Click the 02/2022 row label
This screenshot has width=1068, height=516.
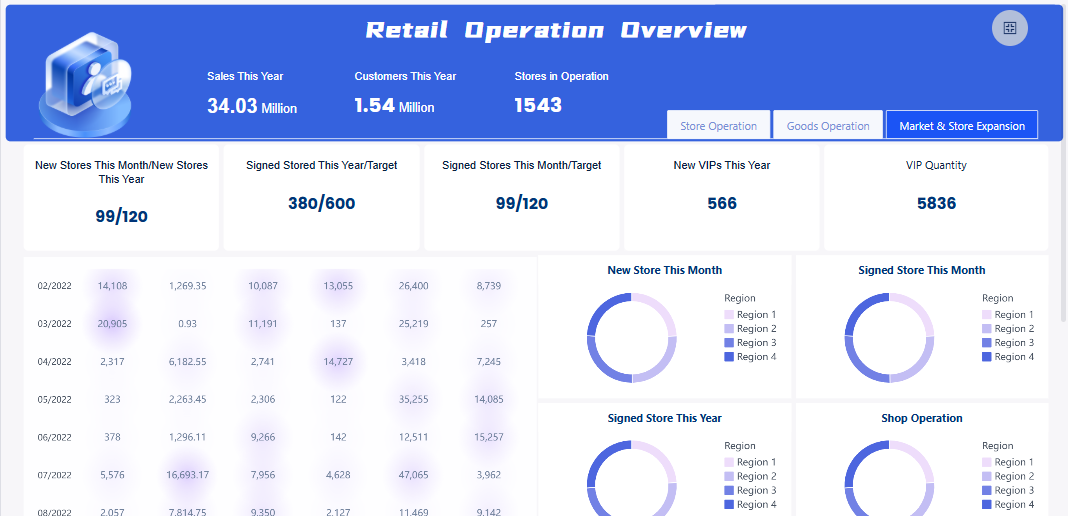pyautogui.click(x=53, y=286)
